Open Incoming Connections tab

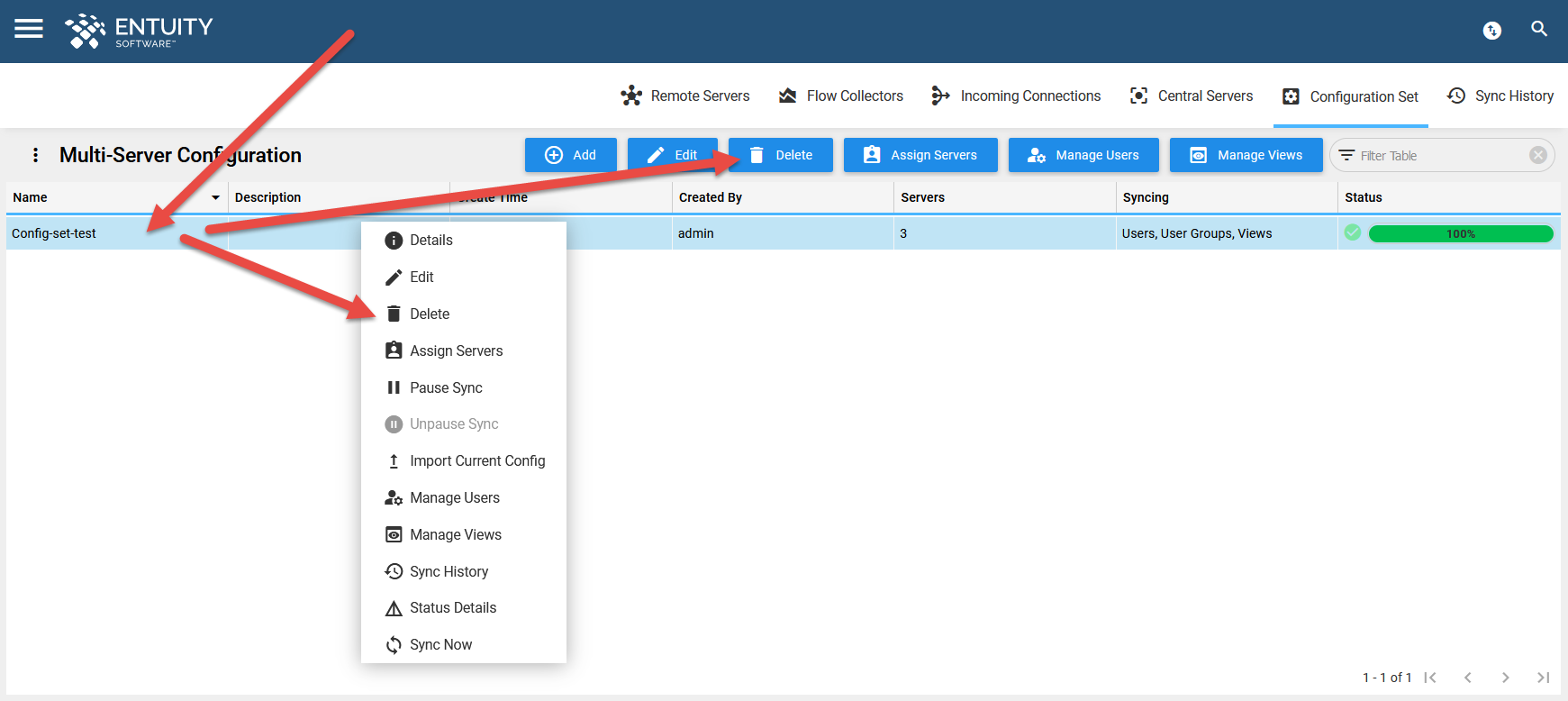(1016, 96)
